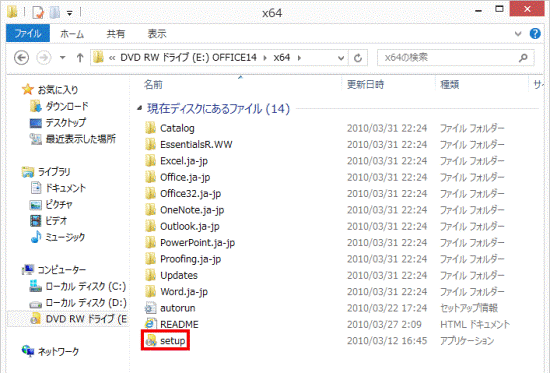Viewport: 550px width, 373px height.
Task: Click the アプリケーション type text
Action: tap(467, 341)
